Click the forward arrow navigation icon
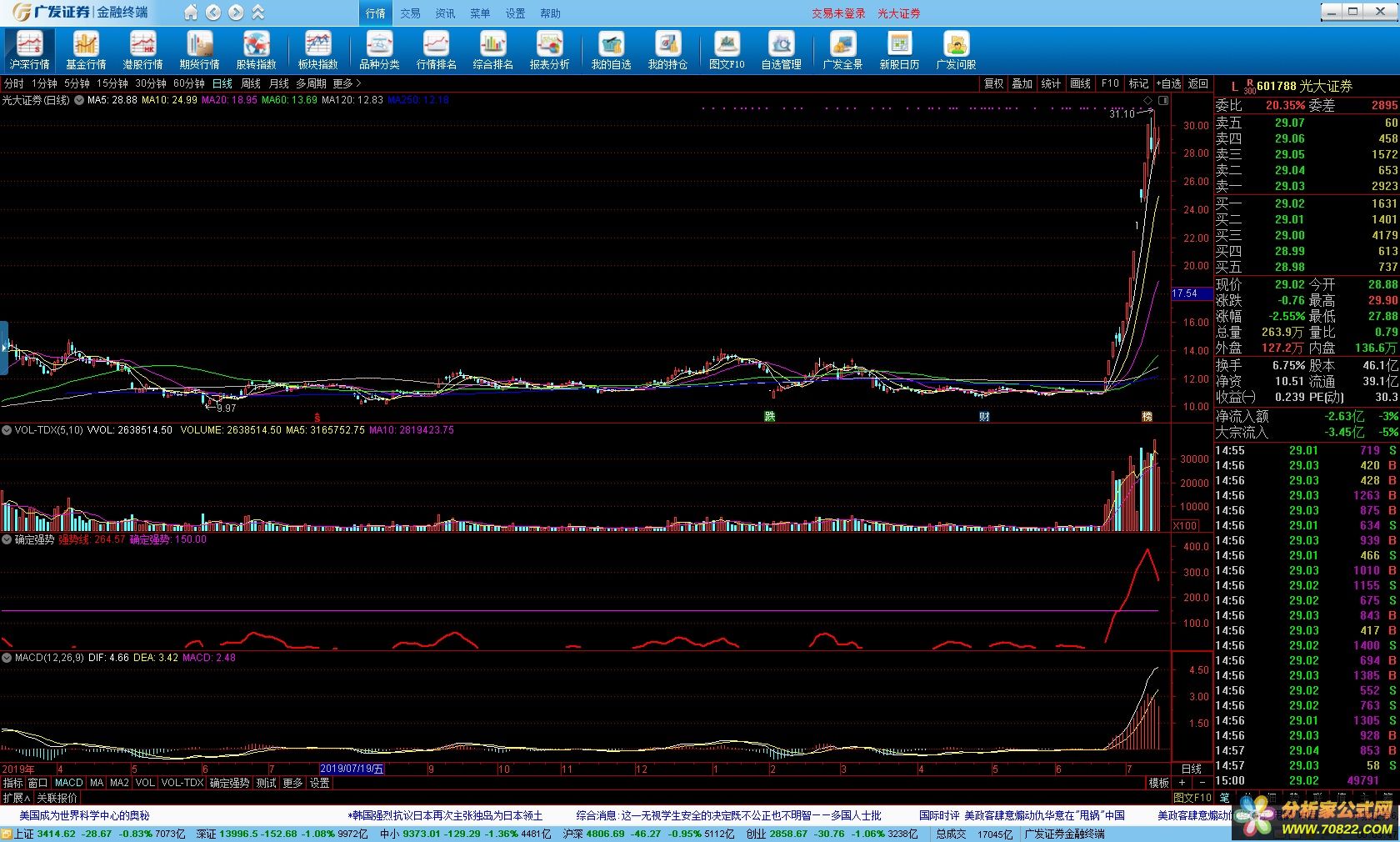The height and width of the screenshot is (842, 1400). point(236,13)
